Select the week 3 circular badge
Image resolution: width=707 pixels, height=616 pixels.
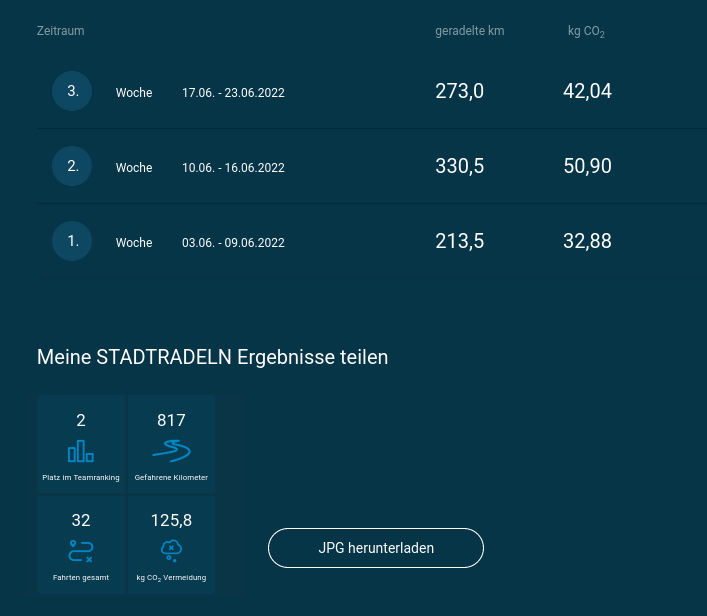[72, 91]
